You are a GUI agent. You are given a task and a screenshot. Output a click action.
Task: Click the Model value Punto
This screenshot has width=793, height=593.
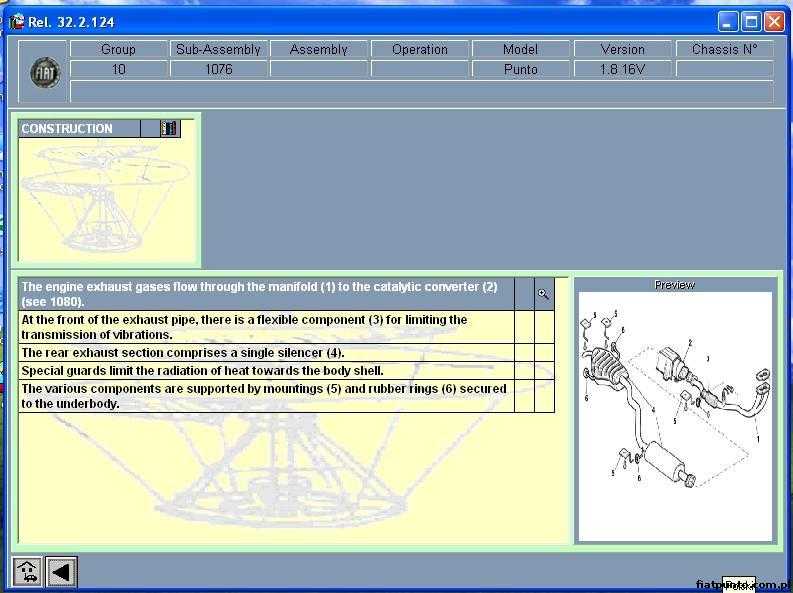521,69
